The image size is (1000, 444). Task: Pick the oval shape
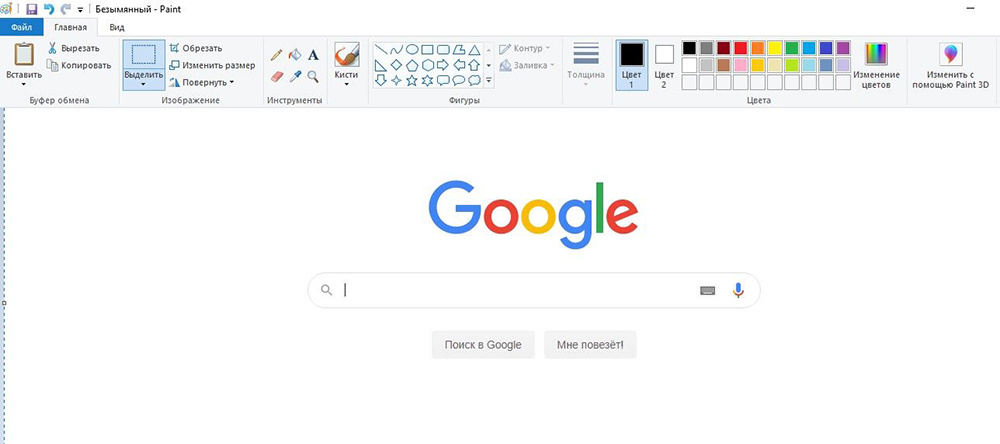[412, 50]
